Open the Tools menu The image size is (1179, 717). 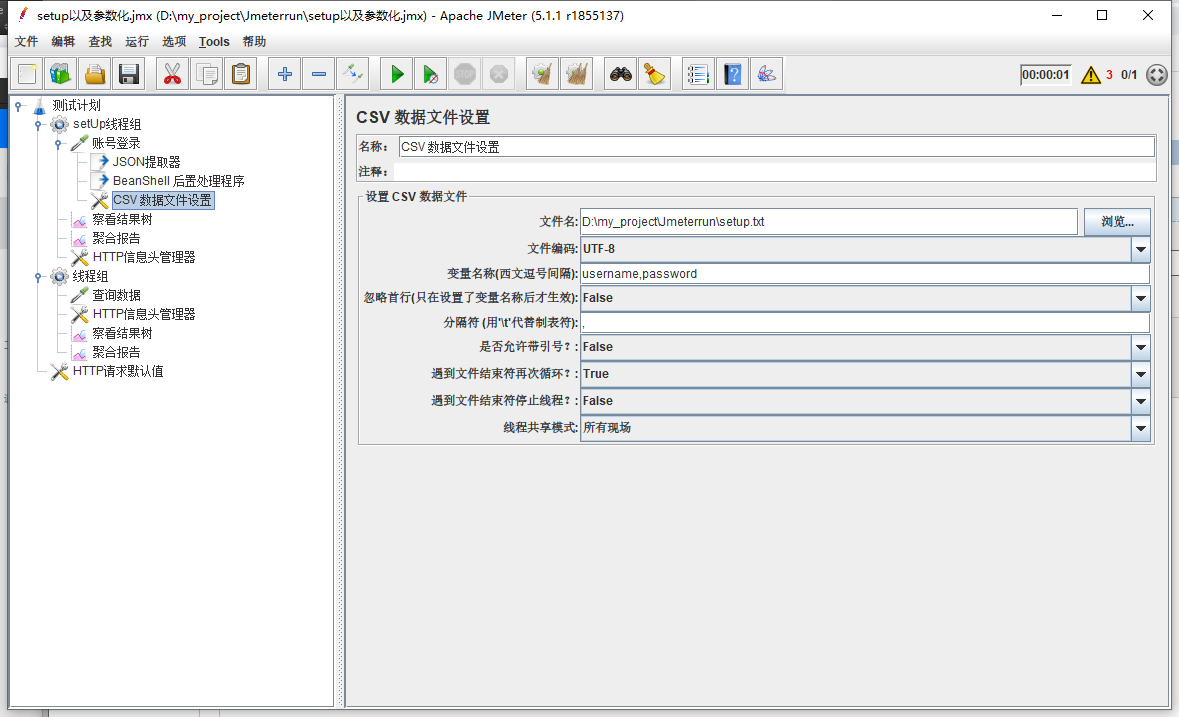(214, 41)
